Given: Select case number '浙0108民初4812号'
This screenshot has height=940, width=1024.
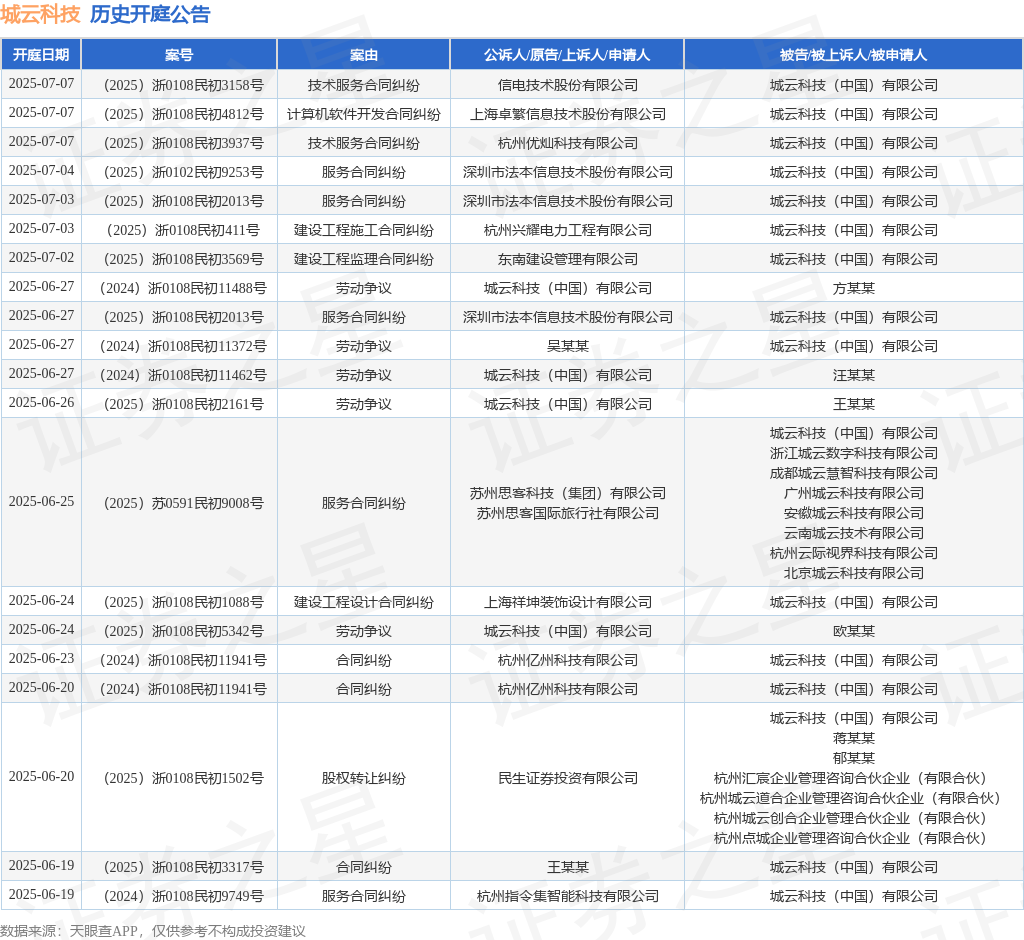Looking at the screenshot, I should [208, 114].
